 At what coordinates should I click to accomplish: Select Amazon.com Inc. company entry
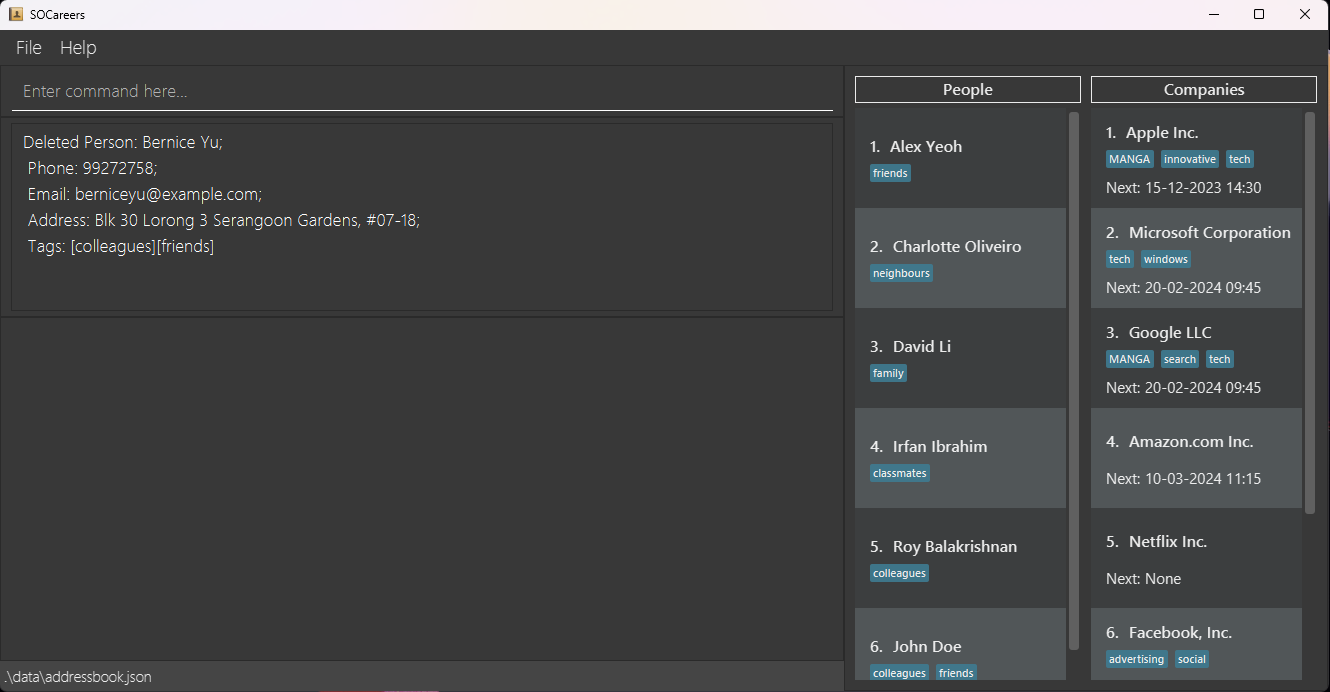click(x=1196, y=458)
